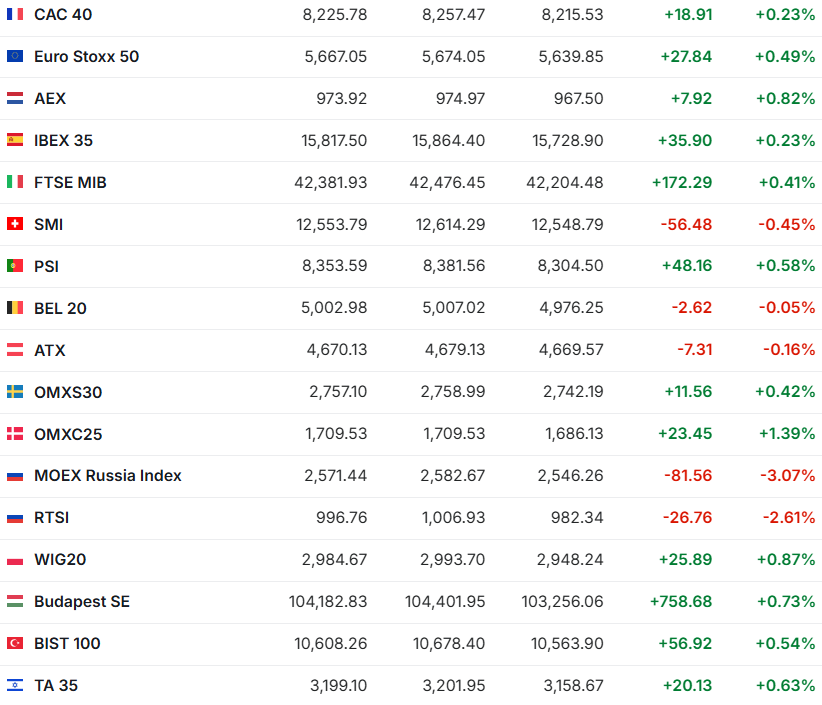This screenshot has height=705, width=822.
Task: Open the Euro Stoxx 50 index page
Action: pos(86,57)
